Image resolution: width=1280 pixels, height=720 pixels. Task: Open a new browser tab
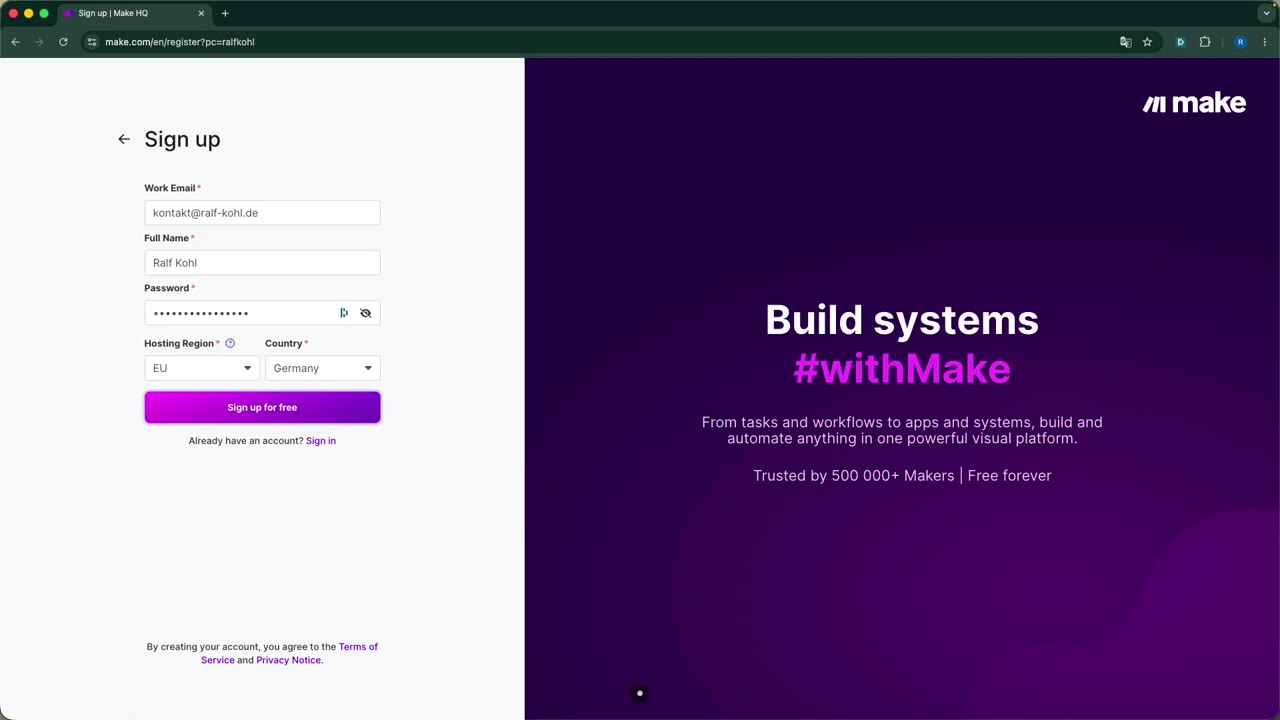point(225,13)
